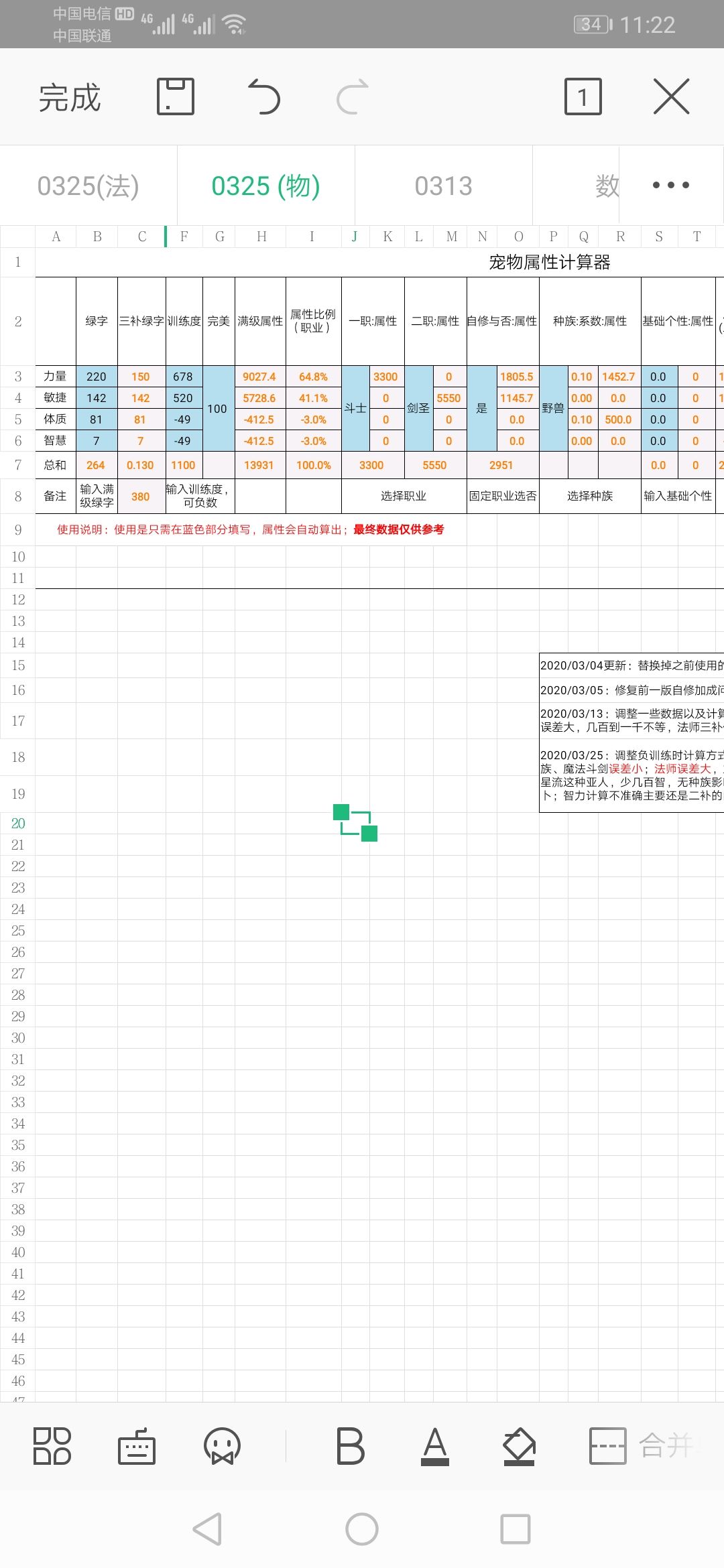
Task: Tap the smiley face with bow tie assistant icon
Action: [222, 1445]
